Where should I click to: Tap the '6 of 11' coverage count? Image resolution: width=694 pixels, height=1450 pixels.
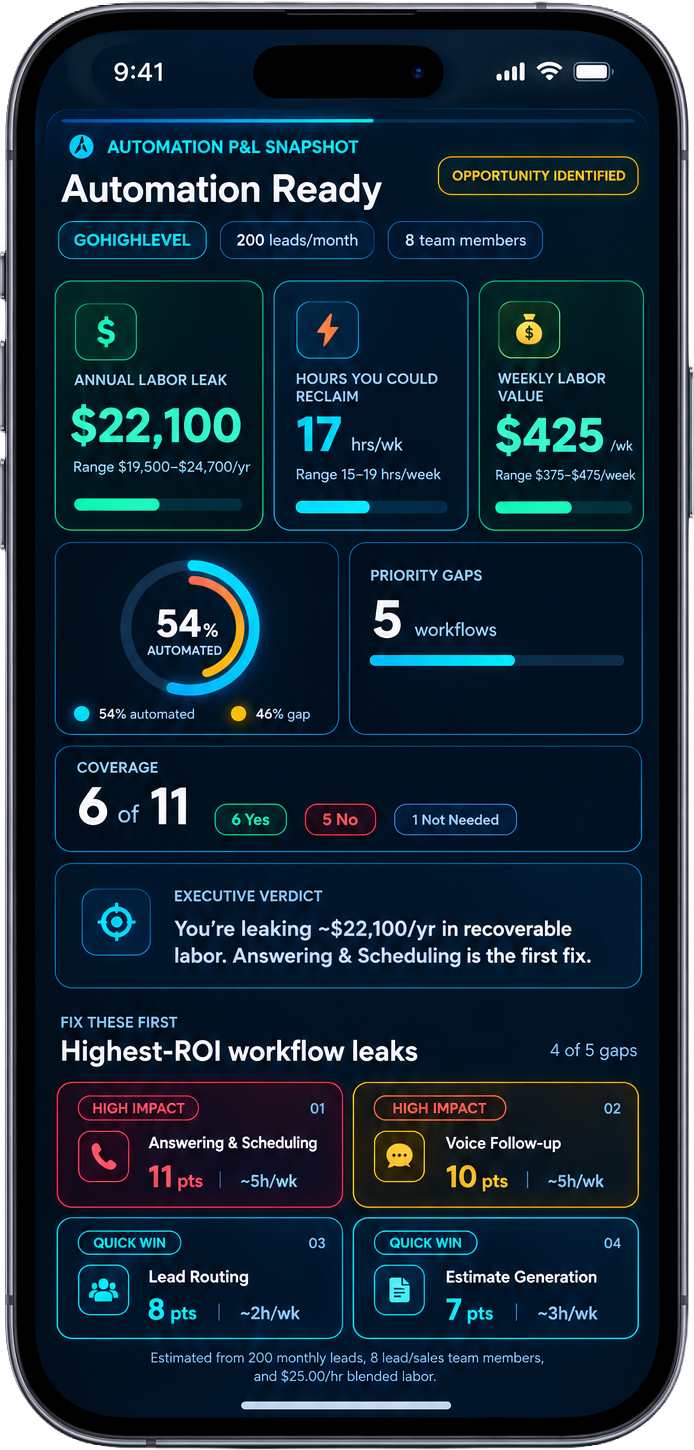click(x=133, y=807)
